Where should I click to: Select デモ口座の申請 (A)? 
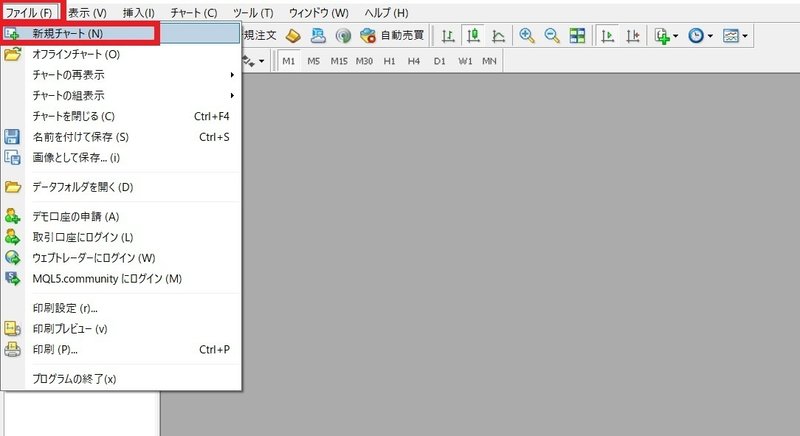pyautogui.click(x=120, y=217)
